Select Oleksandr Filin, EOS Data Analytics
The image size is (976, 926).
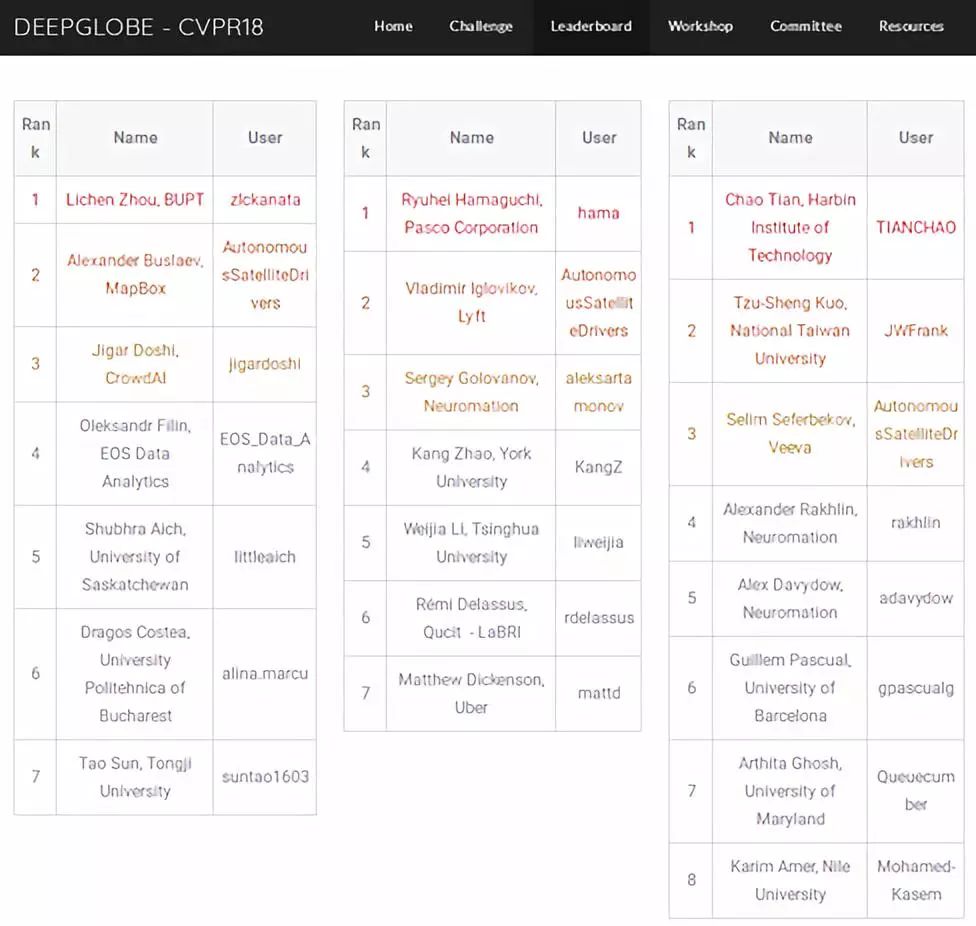coord(135,453)
